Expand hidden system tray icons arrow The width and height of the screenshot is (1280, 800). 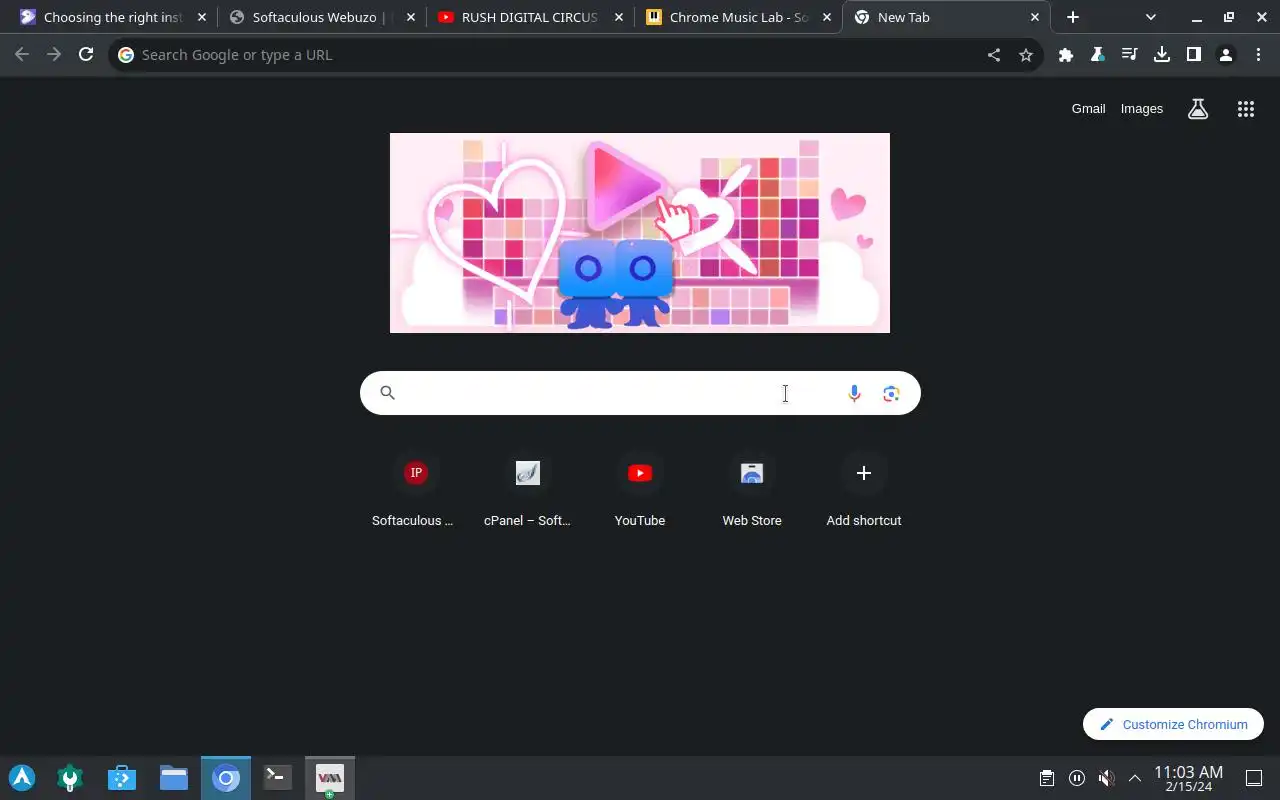pos(1135,778)
